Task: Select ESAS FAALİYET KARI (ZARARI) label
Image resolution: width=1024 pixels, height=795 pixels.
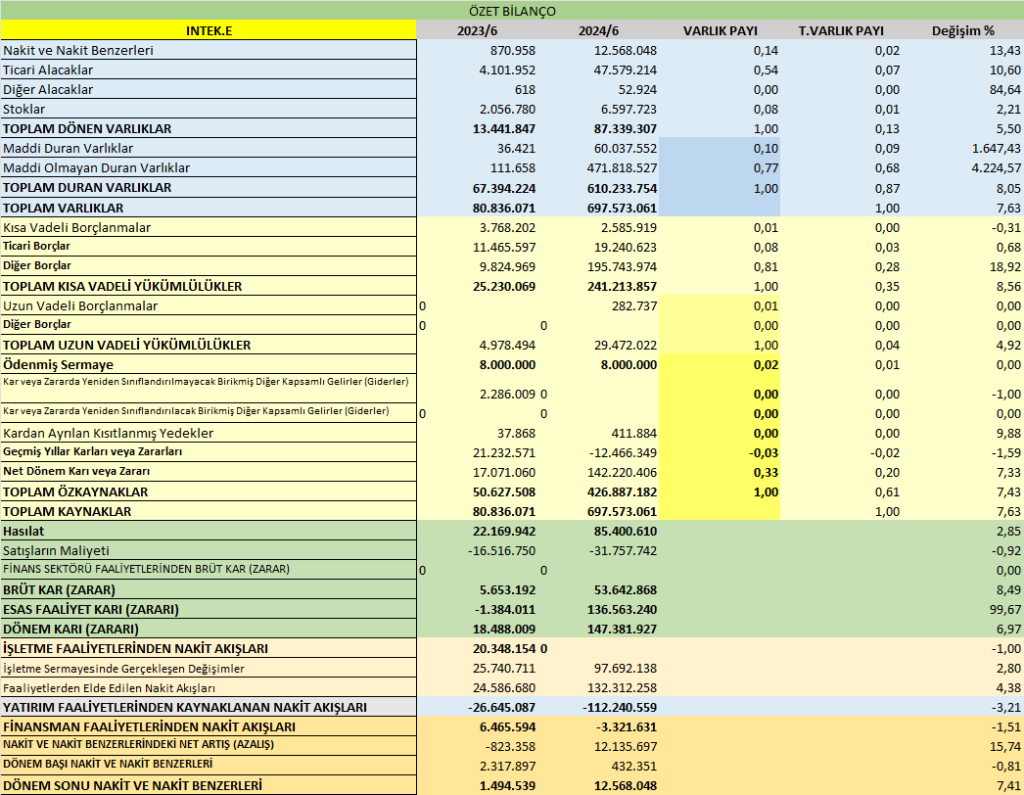Action: 91,609
